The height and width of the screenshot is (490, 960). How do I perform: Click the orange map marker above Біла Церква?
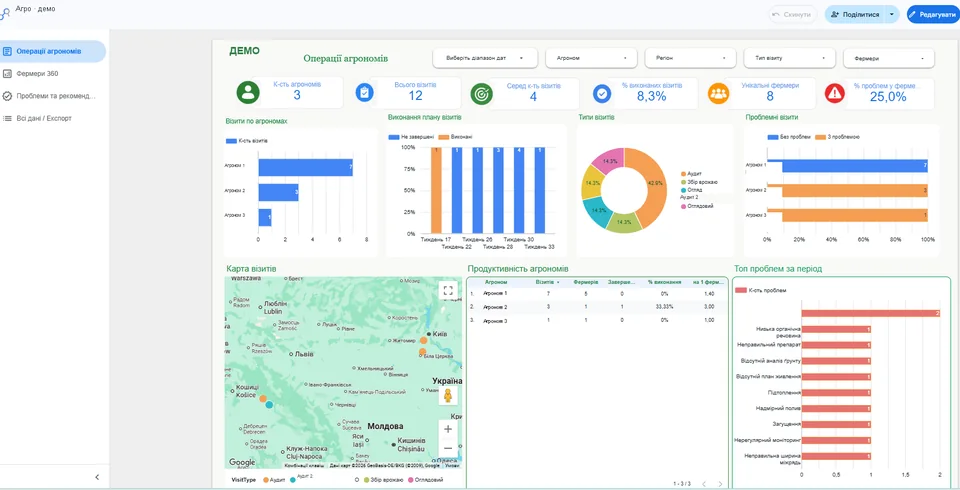[422, 352]
